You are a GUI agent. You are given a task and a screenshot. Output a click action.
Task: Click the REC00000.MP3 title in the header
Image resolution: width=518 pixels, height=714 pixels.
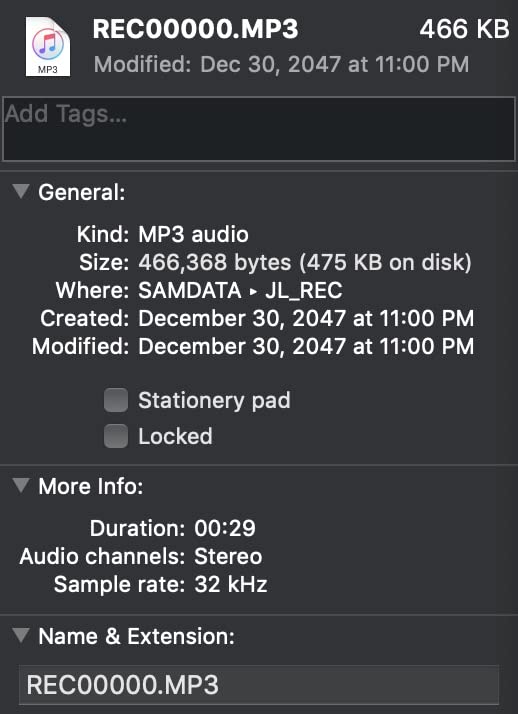(x=195, y=29)
